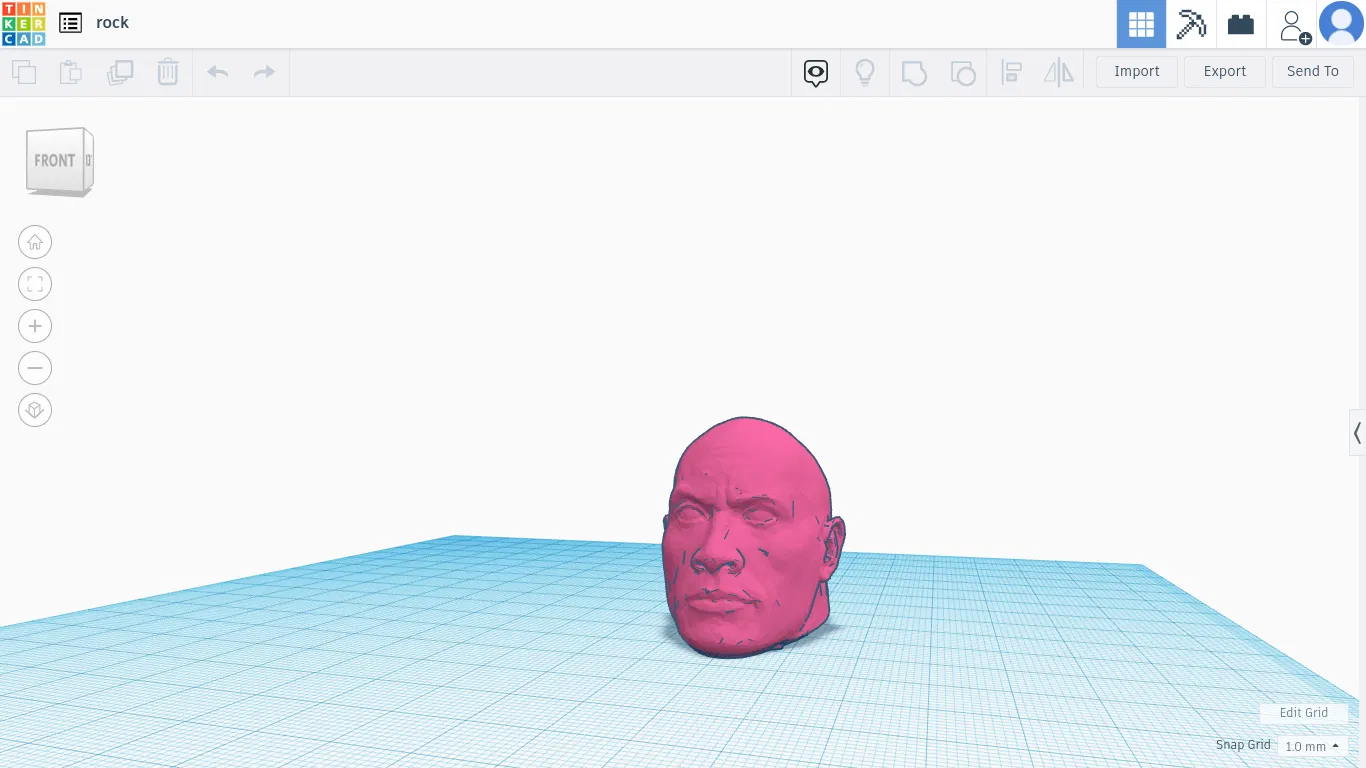Invite a collaborator with add-person icon
This screenshot has height=768, width=1366.
(x=1294, y=25)
